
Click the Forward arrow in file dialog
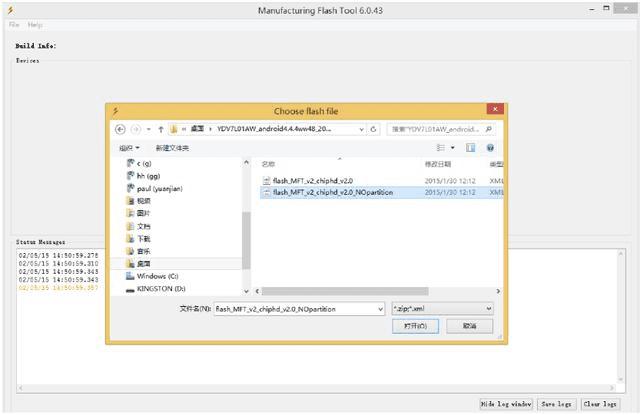pyautogui.click(x=136, y=129)
